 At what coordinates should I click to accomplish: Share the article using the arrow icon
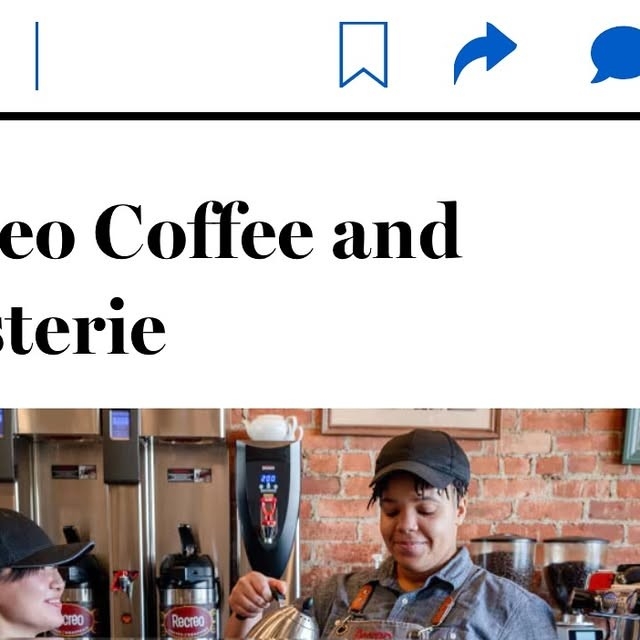[x=485, y=53]
